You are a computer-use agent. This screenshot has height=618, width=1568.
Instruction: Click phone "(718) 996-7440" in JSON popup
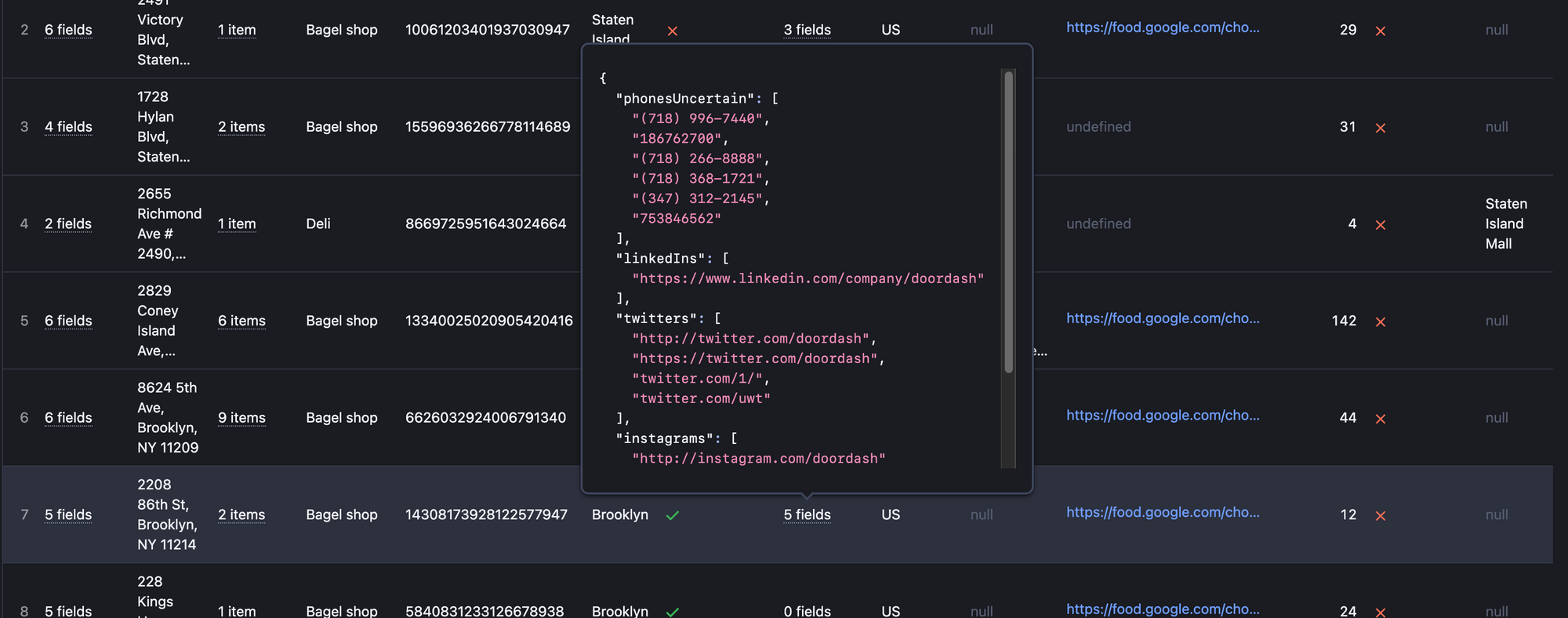tap(698, 118)
